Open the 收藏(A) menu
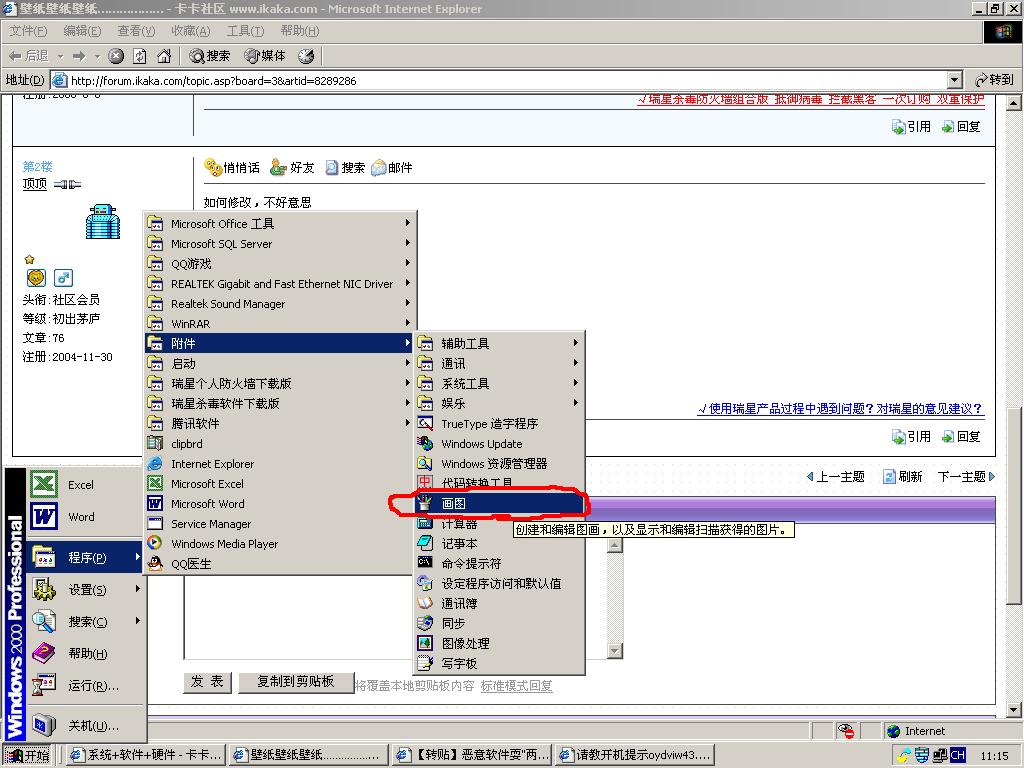1024x768 pixels. pyautogui.click(x=191, y=31)
